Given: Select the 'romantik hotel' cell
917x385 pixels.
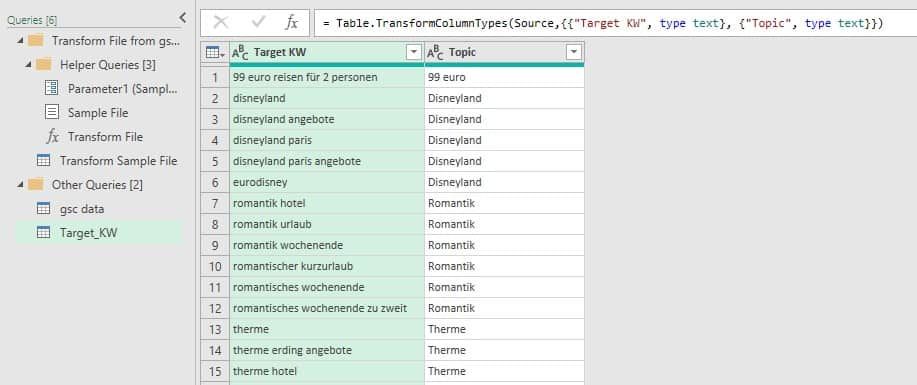Looking at the screenshot, I should 327,203.
